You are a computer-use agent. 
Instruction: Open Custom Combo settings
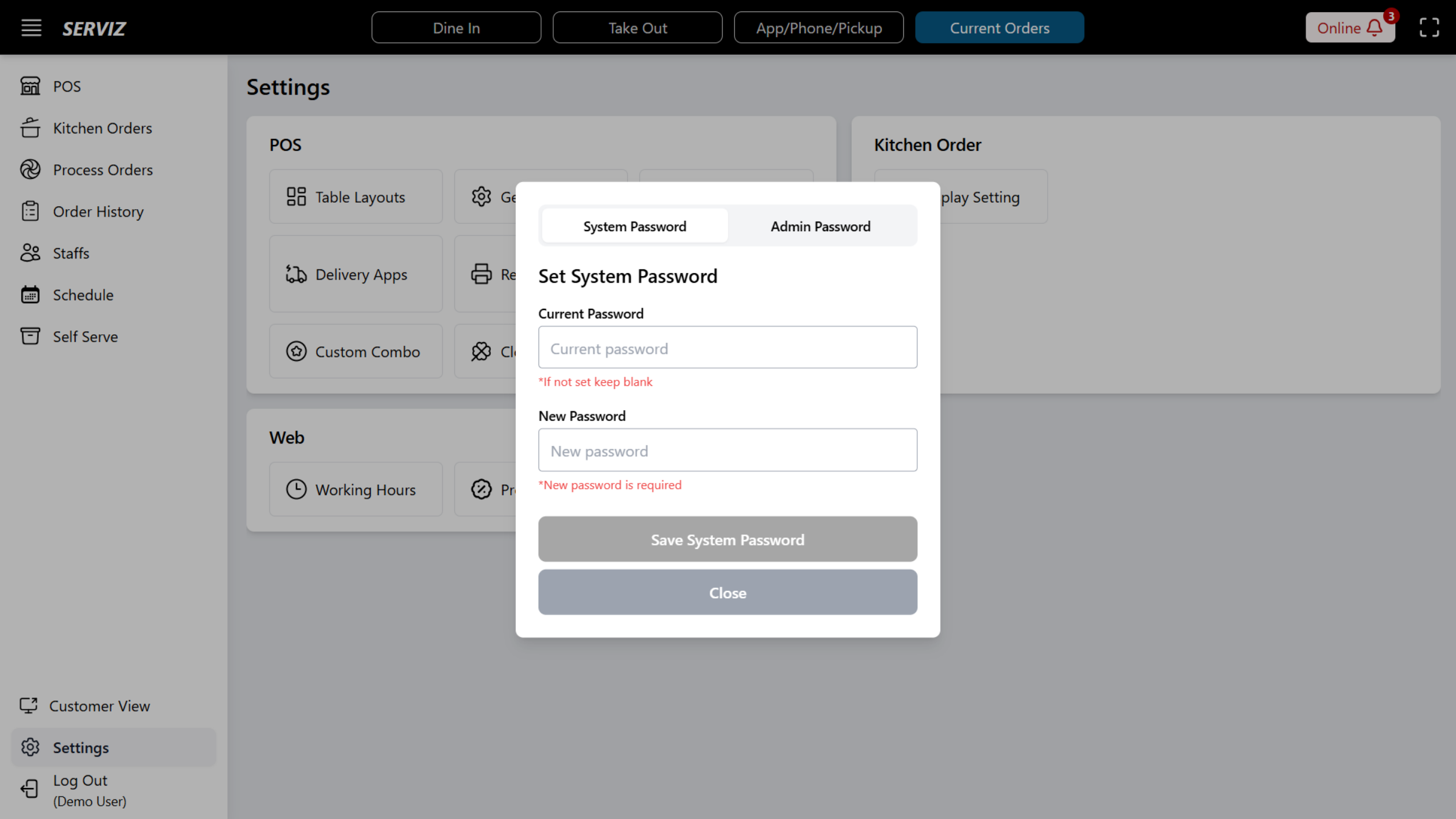(x=356, y=351)
